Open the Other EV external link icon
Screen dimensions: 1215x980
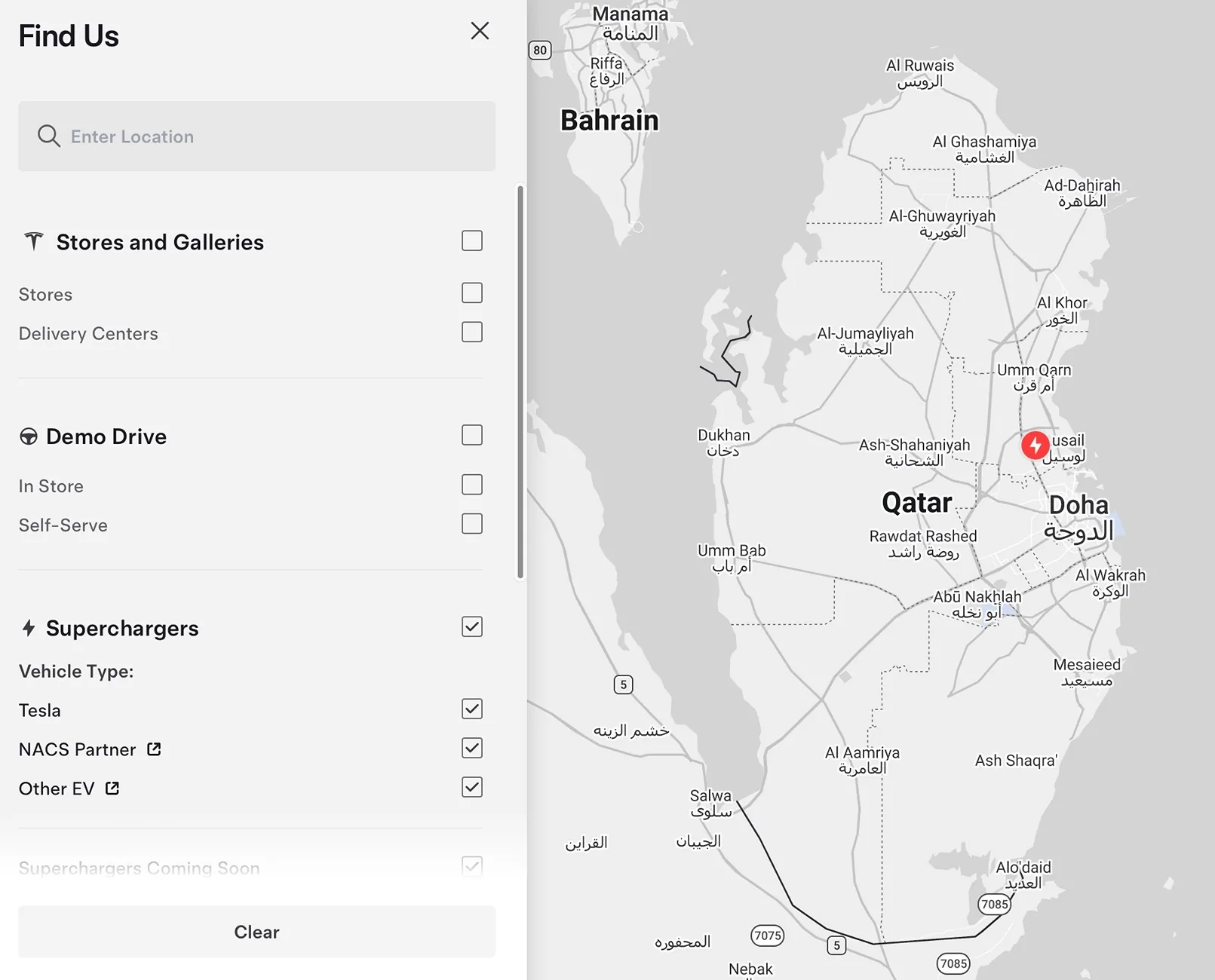pos(112,789)
